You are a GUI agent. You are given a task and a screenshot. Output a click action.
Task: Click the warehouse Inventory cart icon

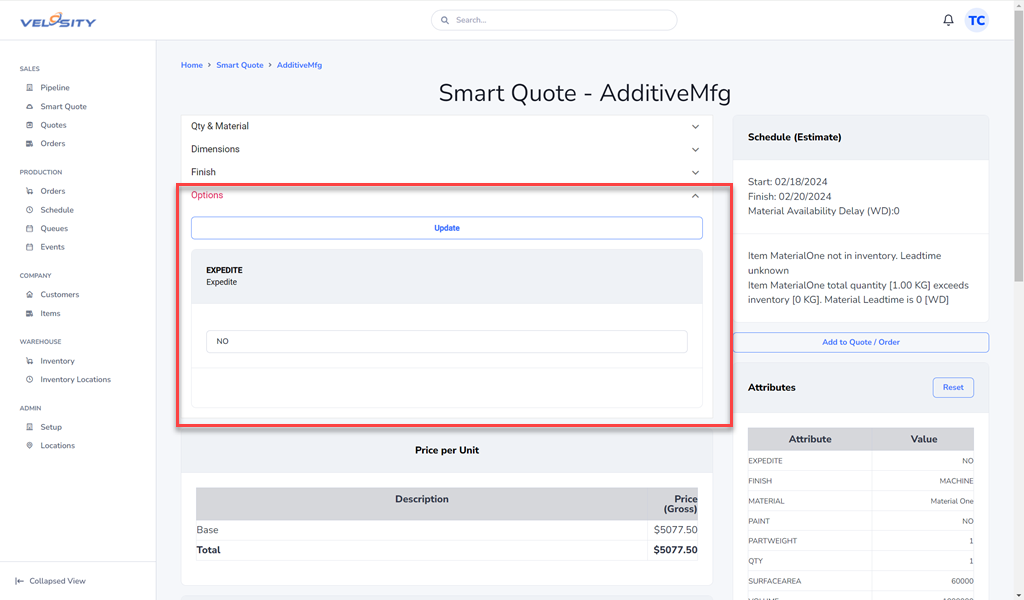tap(30, 361)
